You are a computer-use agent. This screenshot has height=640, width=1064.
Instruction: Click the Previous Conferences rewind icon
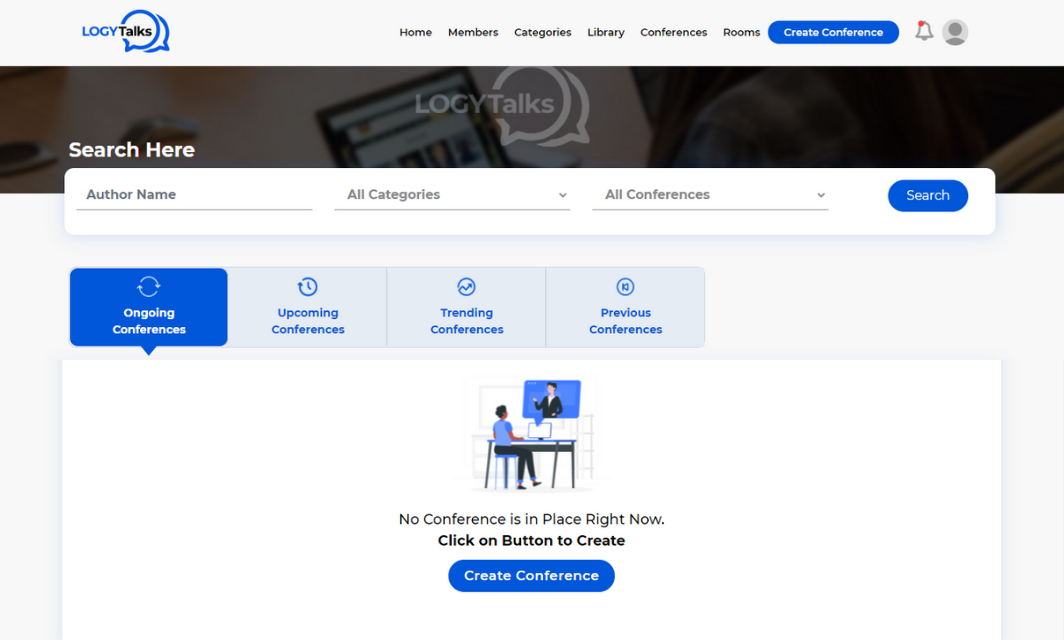pyautogui.click(x=625, y=286)
